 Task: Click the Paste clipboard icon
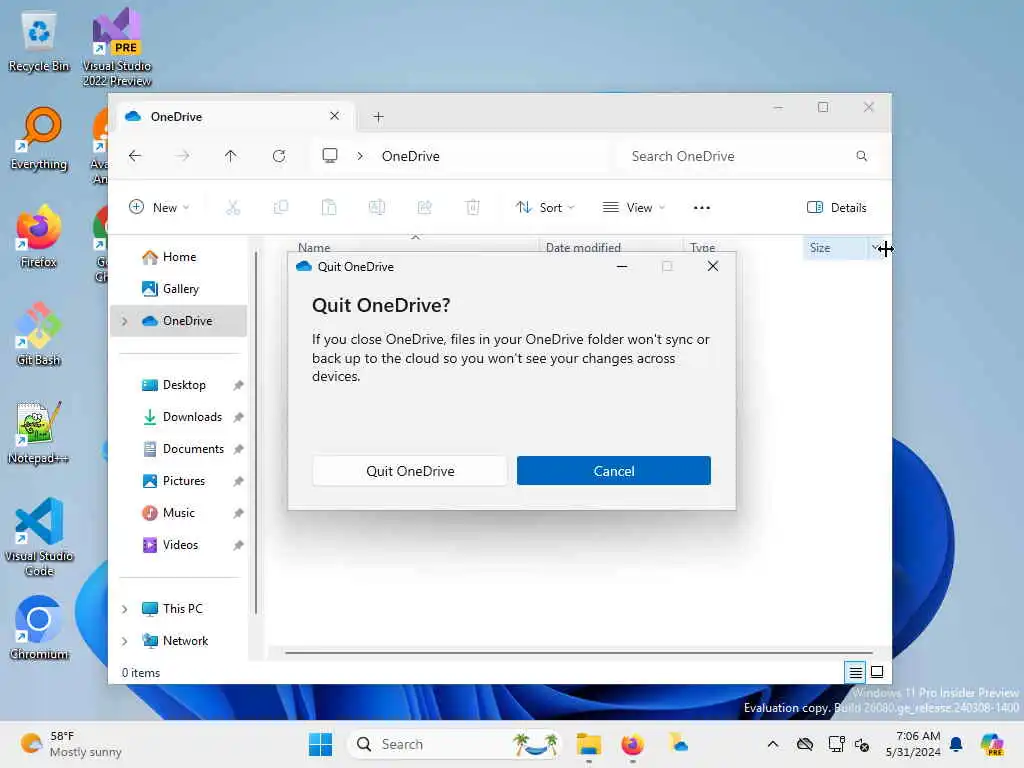point(329,208)
